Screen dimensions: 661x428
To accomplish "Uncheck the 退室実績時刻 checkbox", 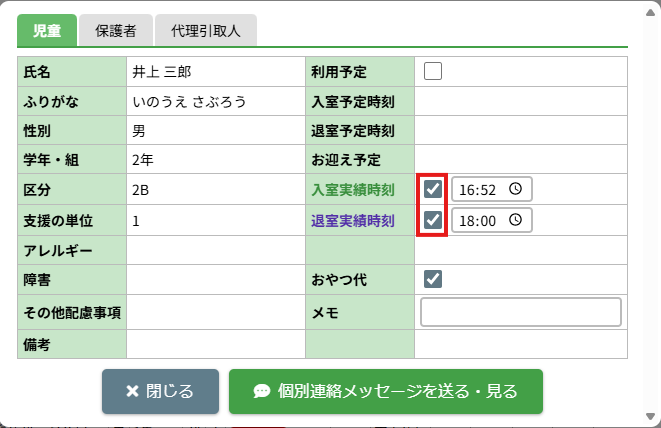I will (x=433, y=221).
